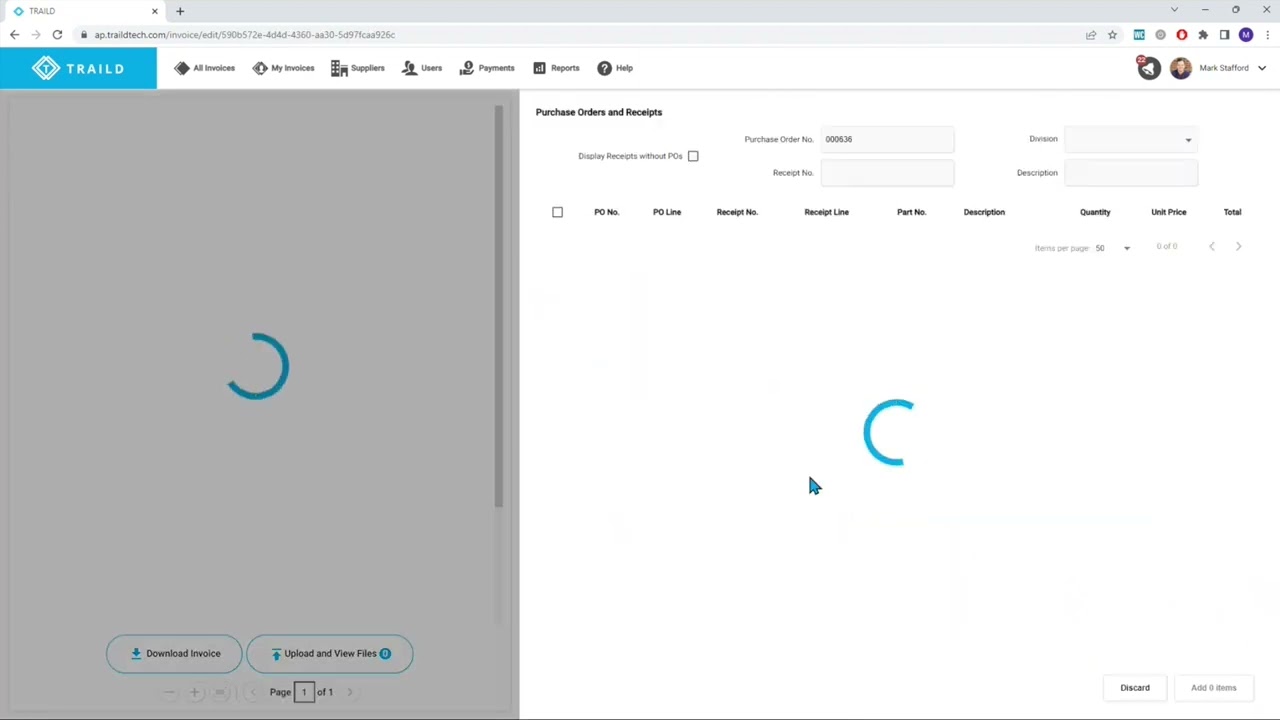Go to Users
Viewport: 1280px width, 720px height.
pos(422,68)
